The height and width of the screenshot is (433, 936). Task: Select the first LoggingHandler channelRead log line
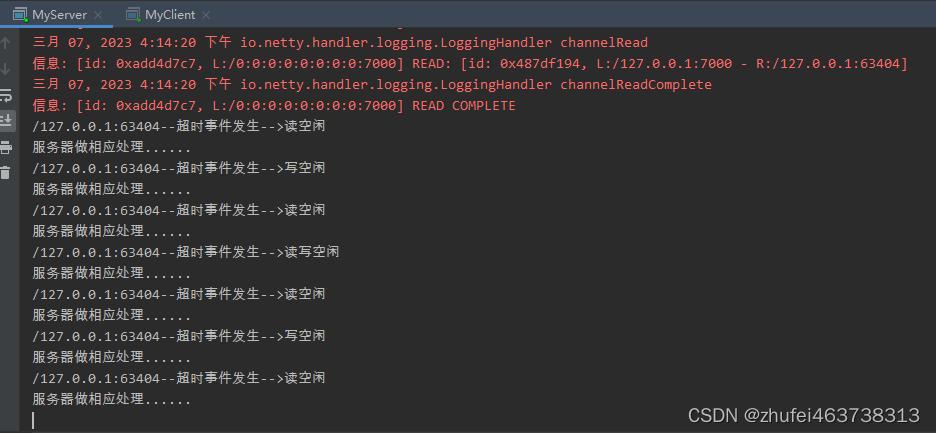click(340, 43)
